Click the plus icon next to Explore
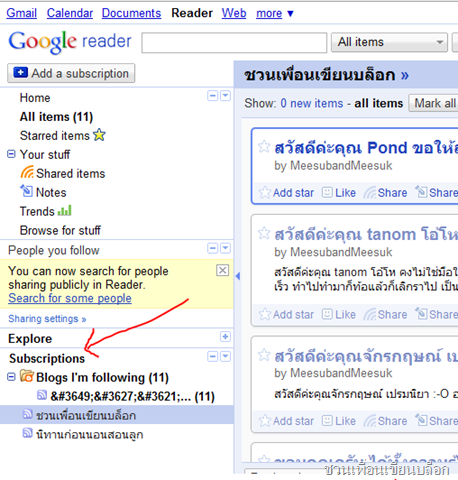The image size is (458, 480). [225, 337]
